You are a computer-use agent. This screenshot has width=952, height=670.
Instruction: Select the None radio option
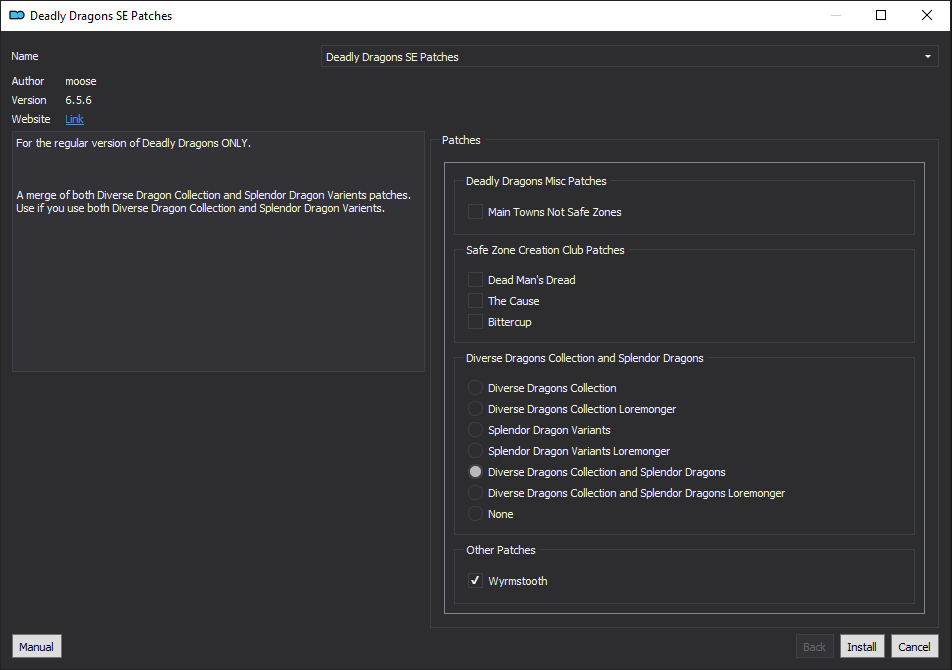point(475,514)
